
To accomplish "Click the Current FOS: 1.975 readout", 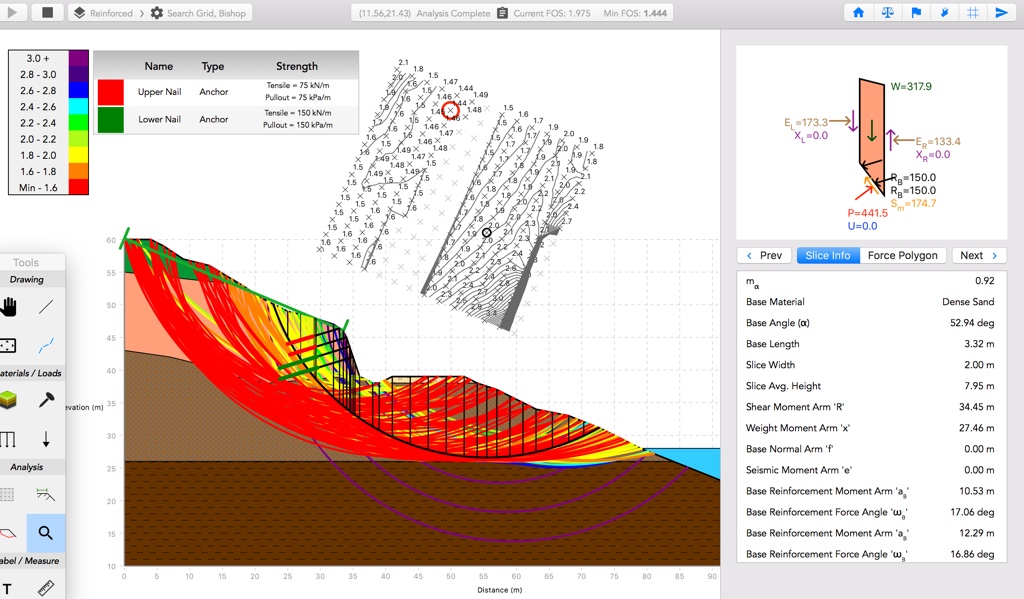I will 552,13.
